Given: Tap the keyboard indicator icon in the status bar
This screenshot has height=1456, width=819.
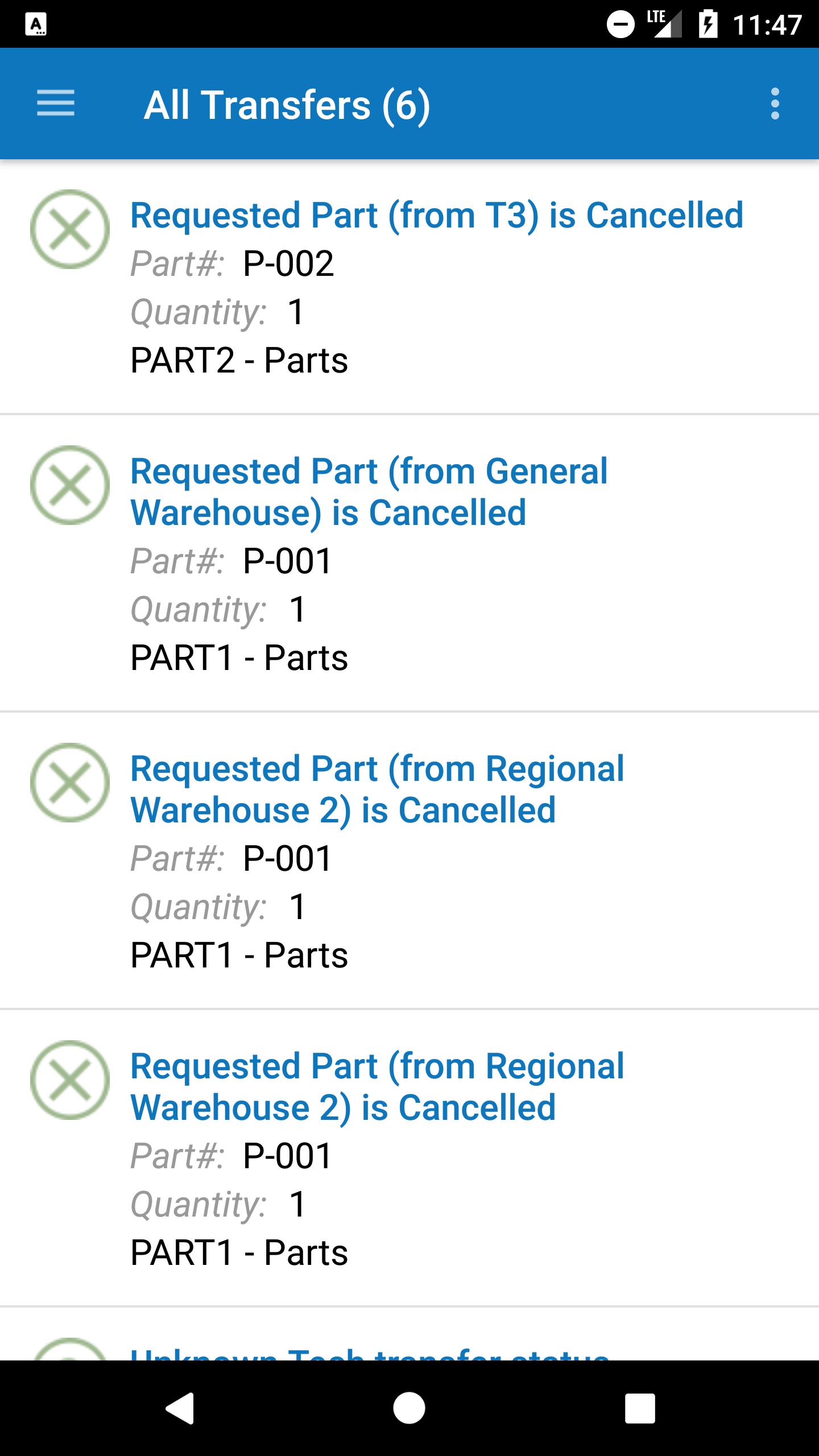Looking at the screenshot, I should click(36, 26).
